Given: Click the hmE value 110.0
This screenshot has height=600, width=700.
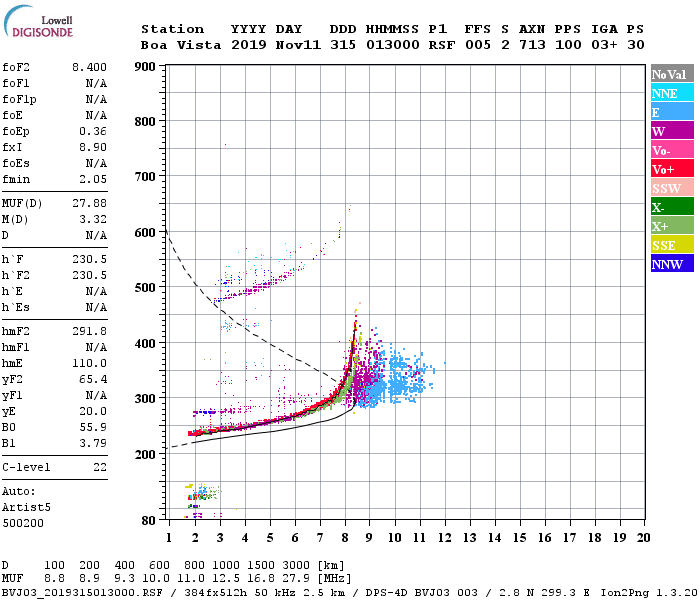Looking at the screenshot, I should pyautogui.click(x=89, y=363).
